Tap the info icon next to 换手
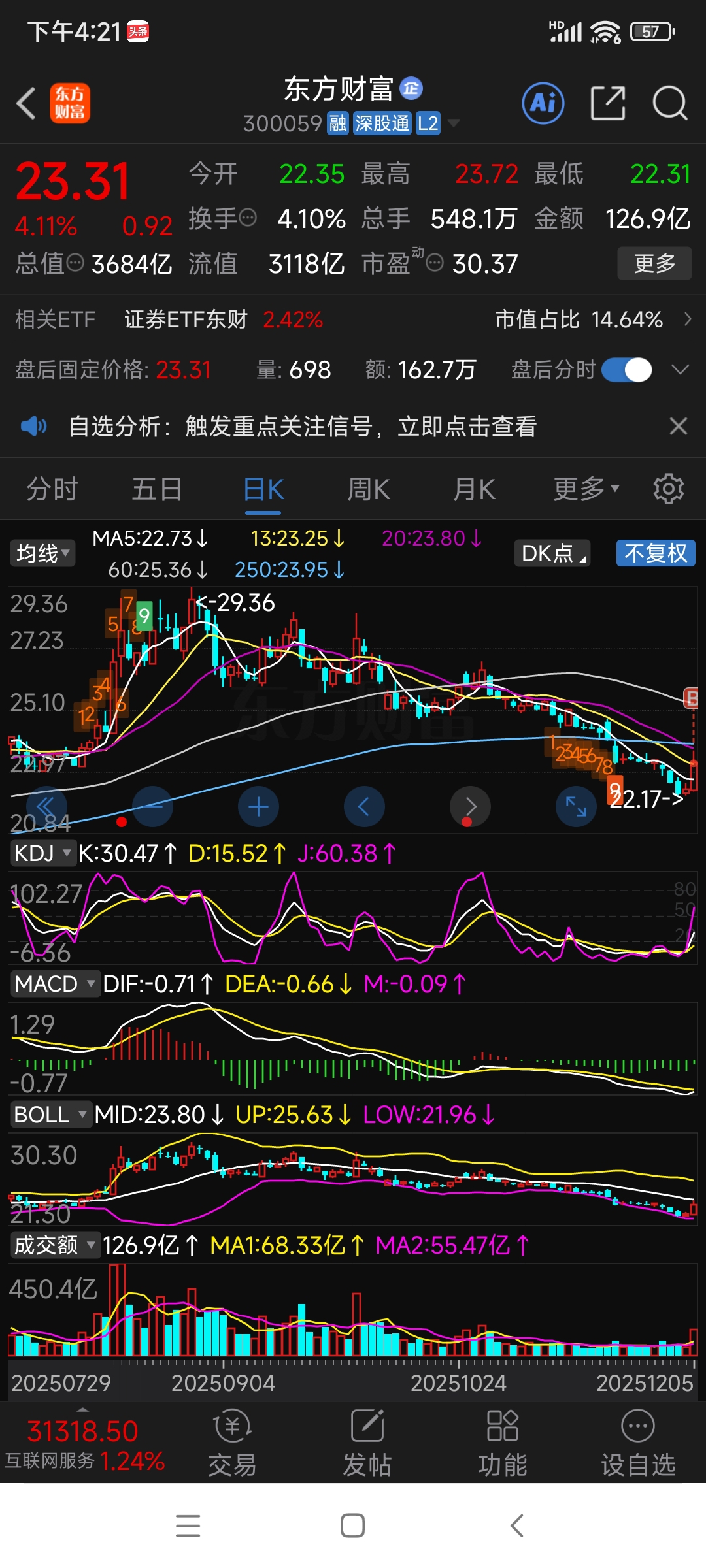 248,218
